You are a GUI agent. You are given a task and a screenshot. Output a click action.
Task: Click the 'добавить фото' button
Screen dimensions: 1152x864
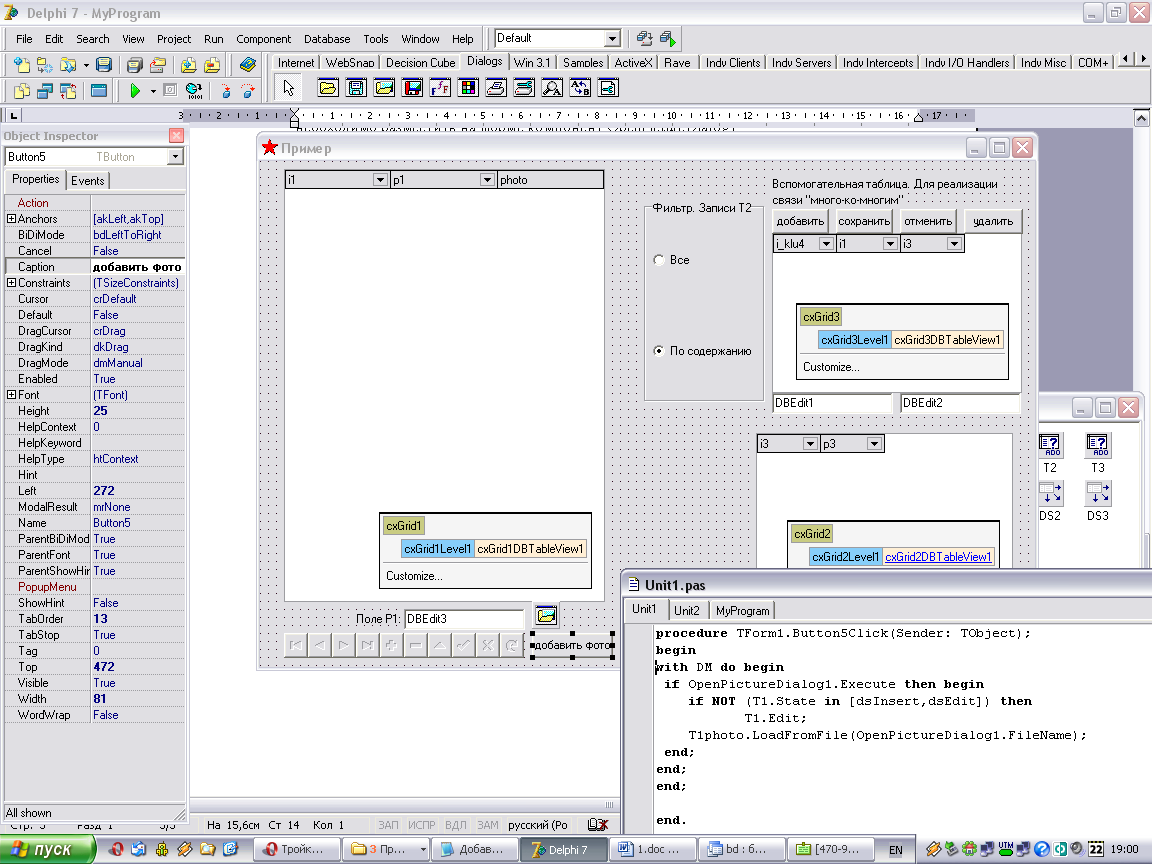point(572,645)
